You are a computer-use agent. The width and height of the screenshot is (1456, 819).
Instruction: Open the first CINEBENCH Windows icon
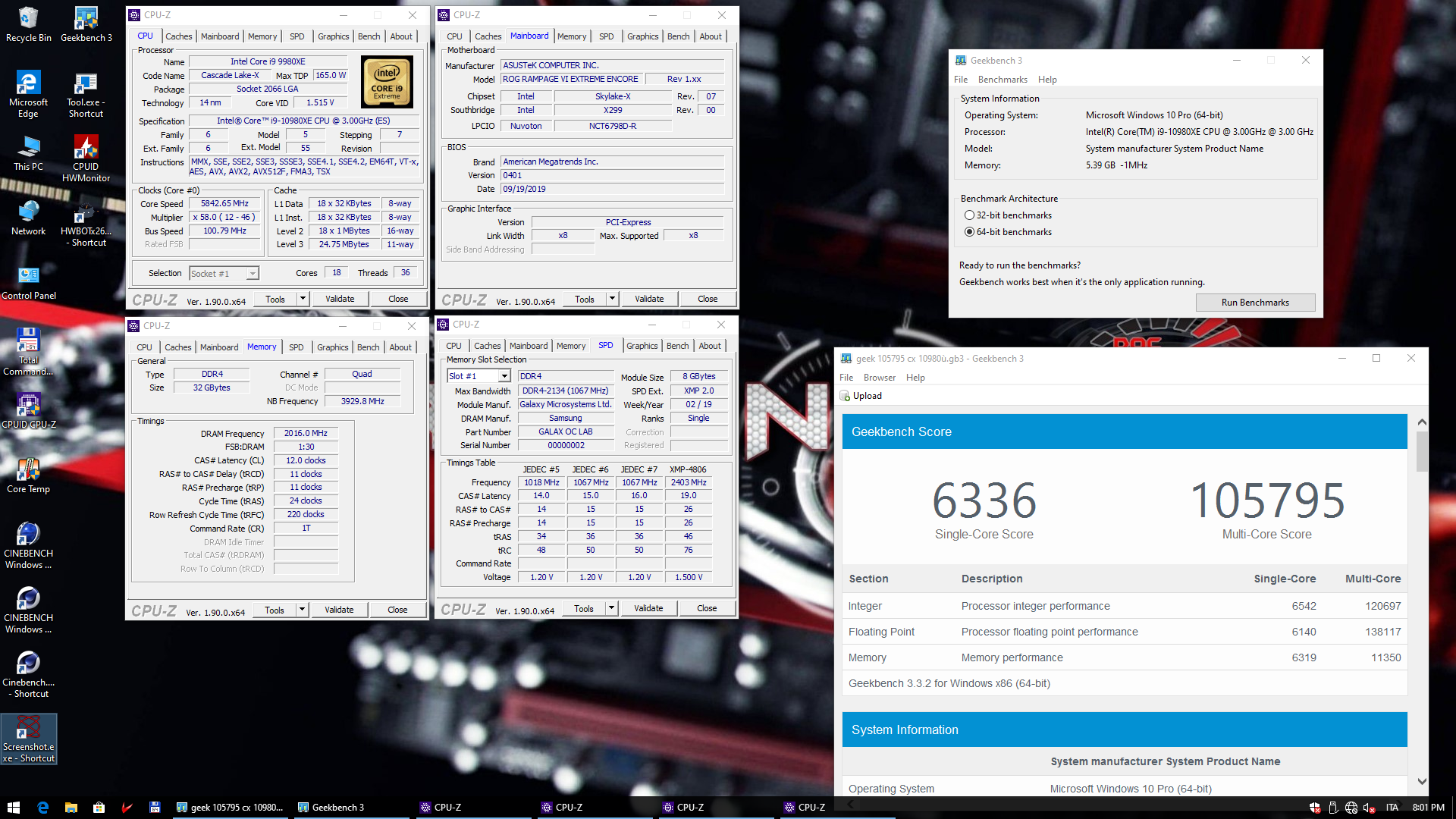[x=29, y=544]
